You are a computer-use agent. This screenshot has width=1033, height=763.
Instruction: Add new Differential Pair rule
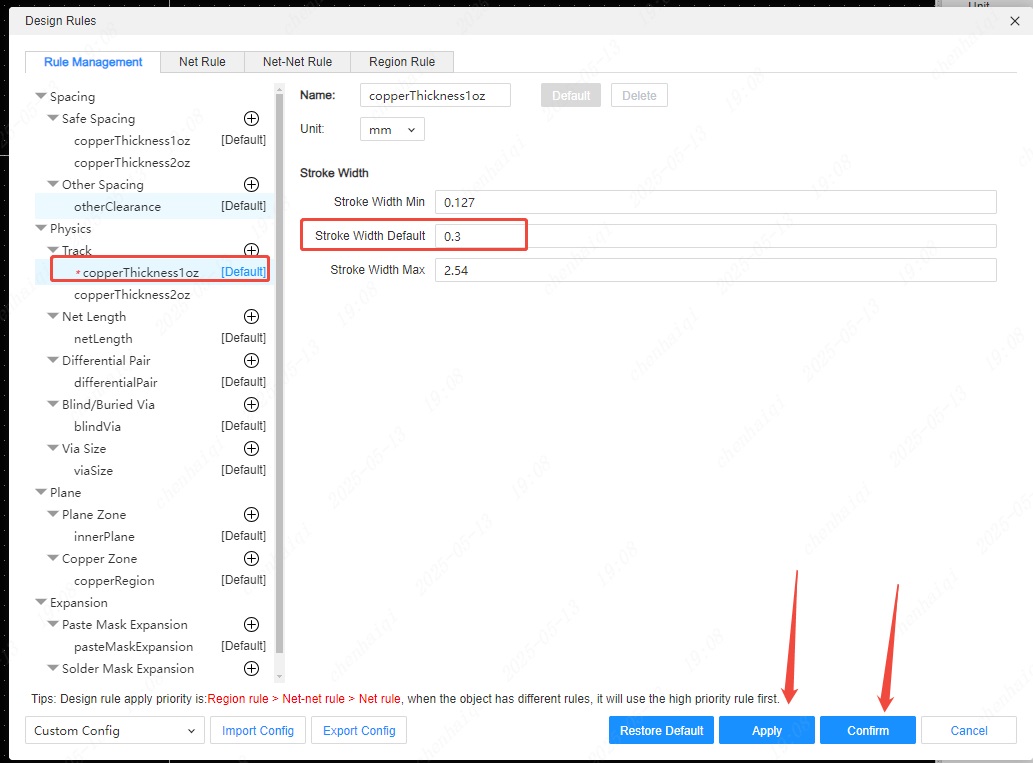point(251,361)
